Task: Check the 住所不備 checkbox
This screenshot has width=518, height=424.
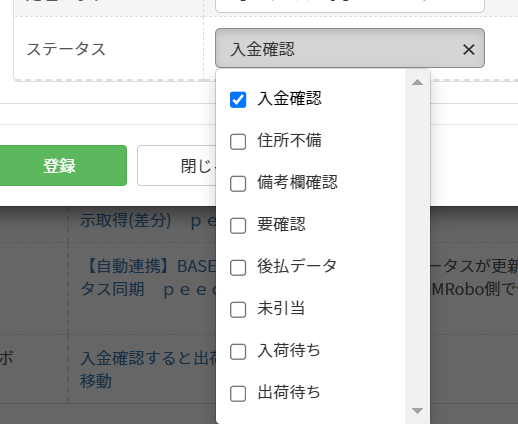Action: (238, 142)
